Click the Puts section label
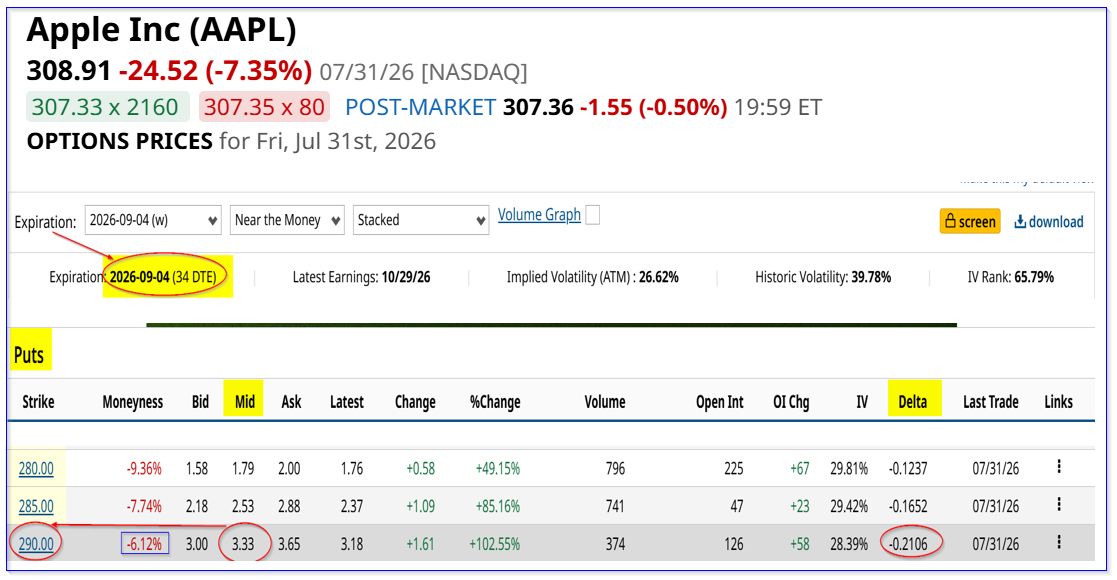 tap(28, 355)
